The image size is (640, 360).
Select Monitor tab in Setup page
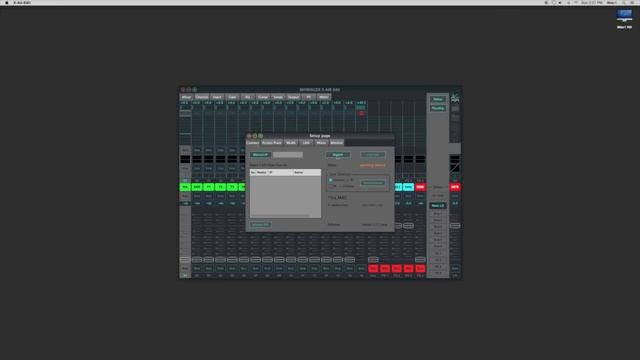[x=336, y=143]
